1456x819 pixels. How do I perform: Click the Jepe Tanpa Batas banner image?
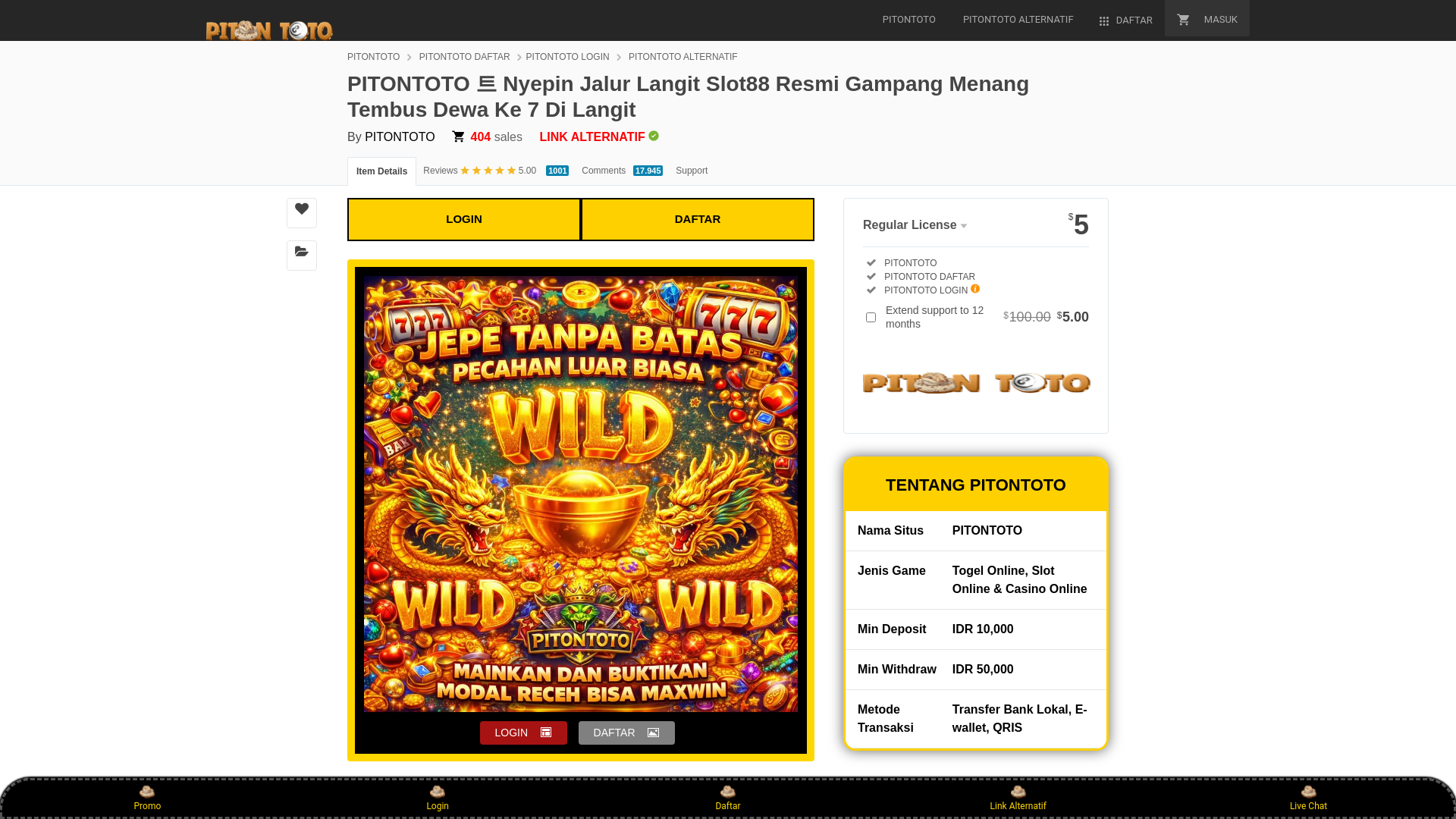581,494
